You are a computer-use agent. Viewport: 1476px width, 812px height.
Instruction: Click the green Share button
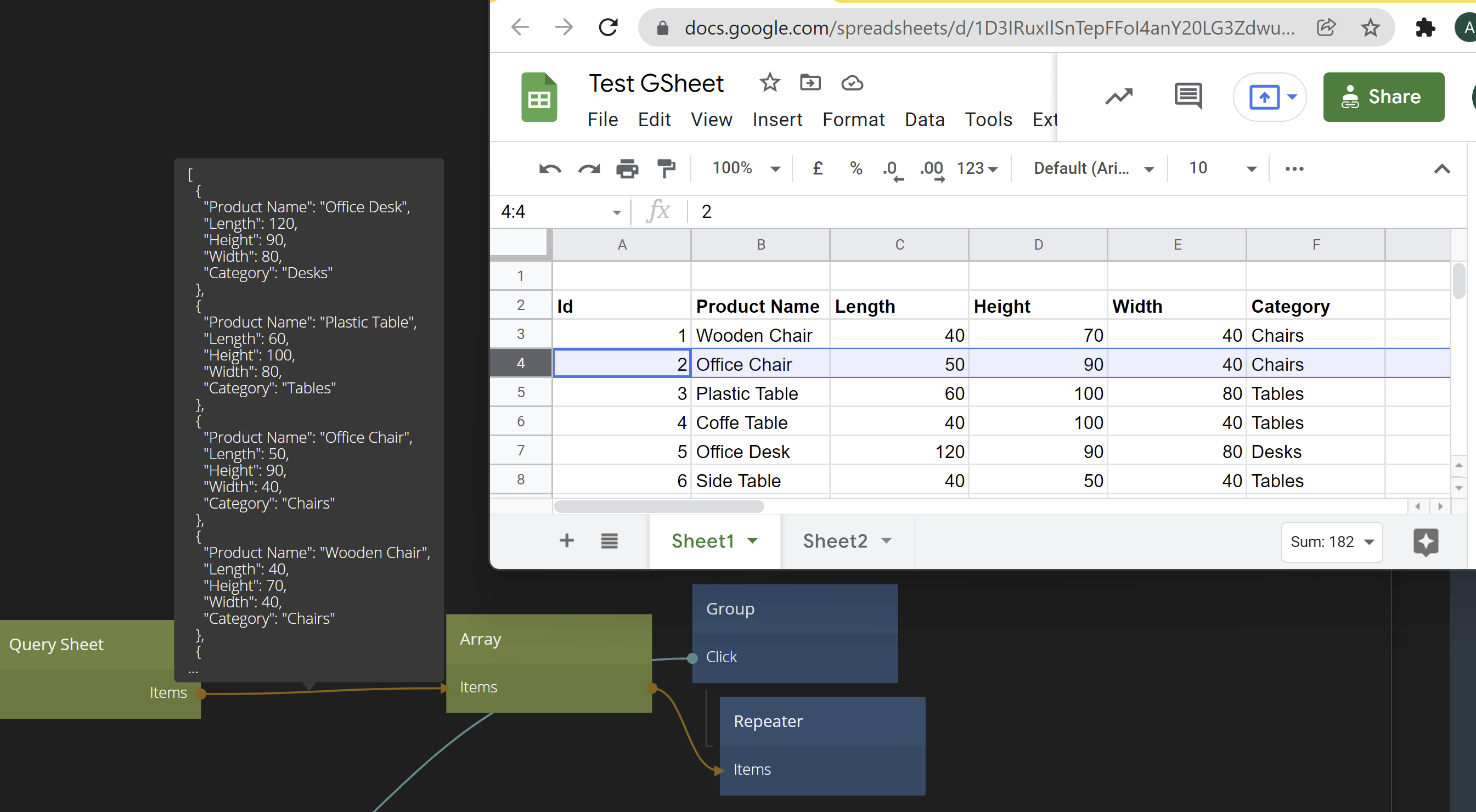coord(1383,96)
